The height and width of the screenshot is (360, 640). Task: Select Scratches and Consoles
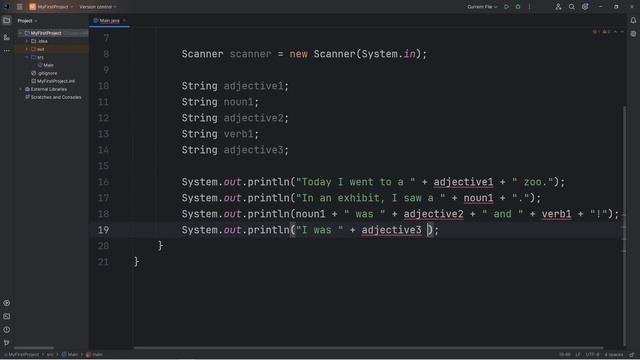[x=53, y=97]
